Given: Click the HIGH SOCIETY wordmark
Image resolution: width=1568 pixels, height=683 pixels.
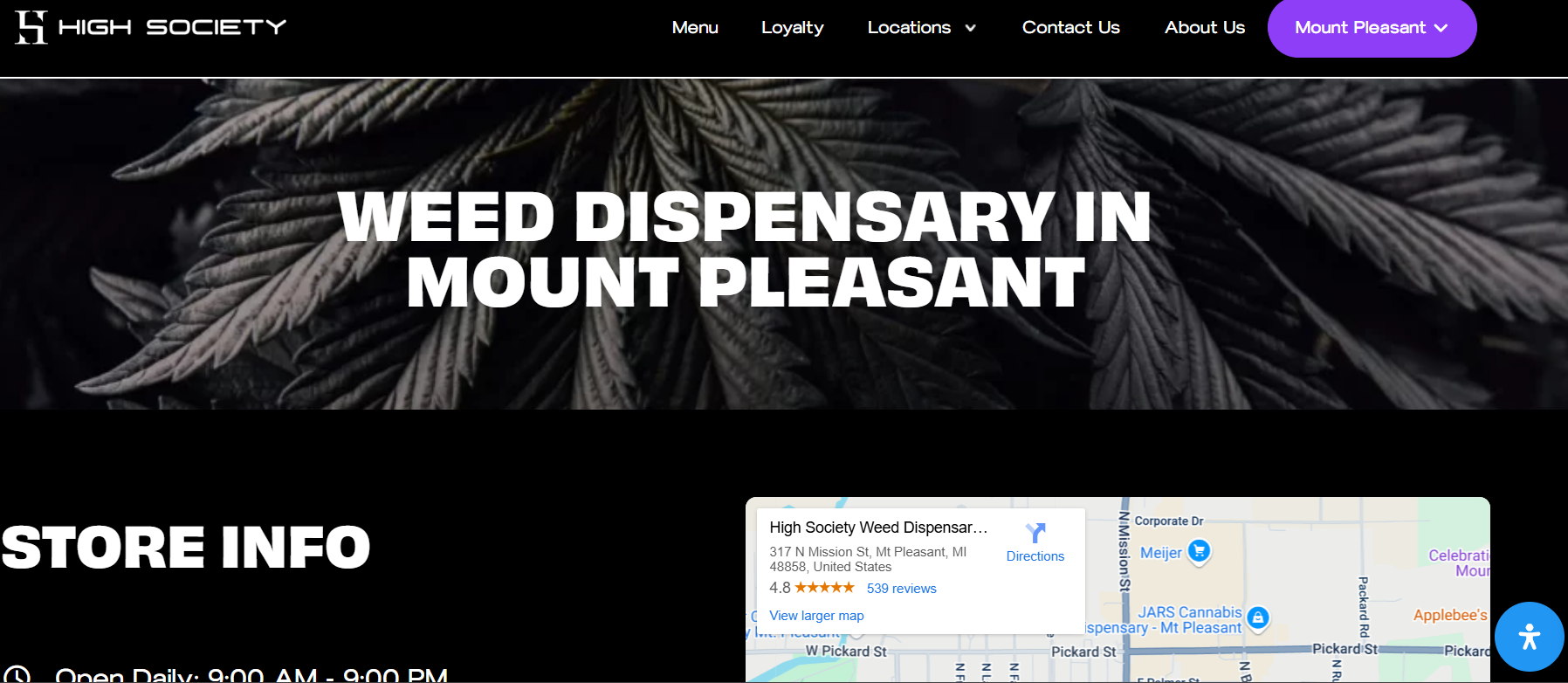Looking at the screenshot, I should [x=172, y=27].
